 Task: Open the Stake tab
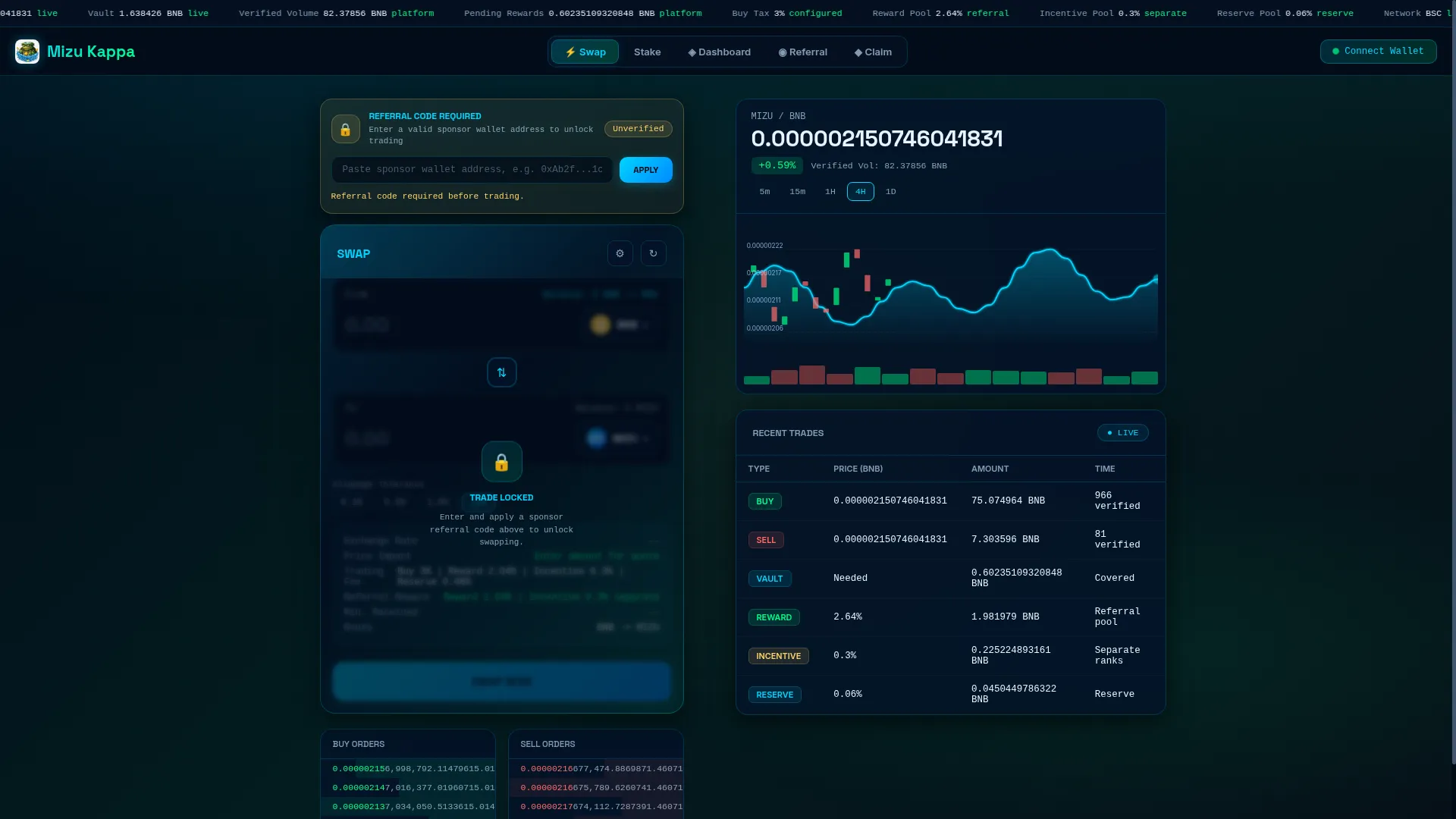[648, 52]
